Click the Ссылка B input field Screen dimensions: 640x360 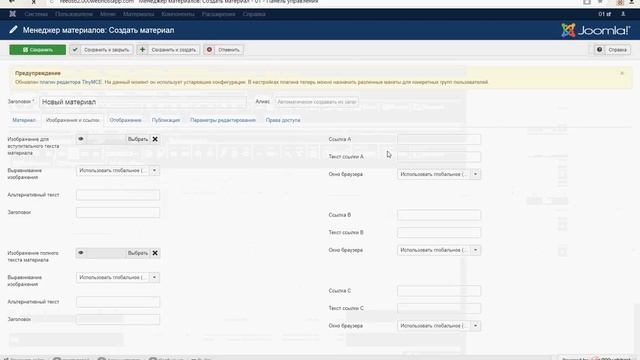coord(439,215)
